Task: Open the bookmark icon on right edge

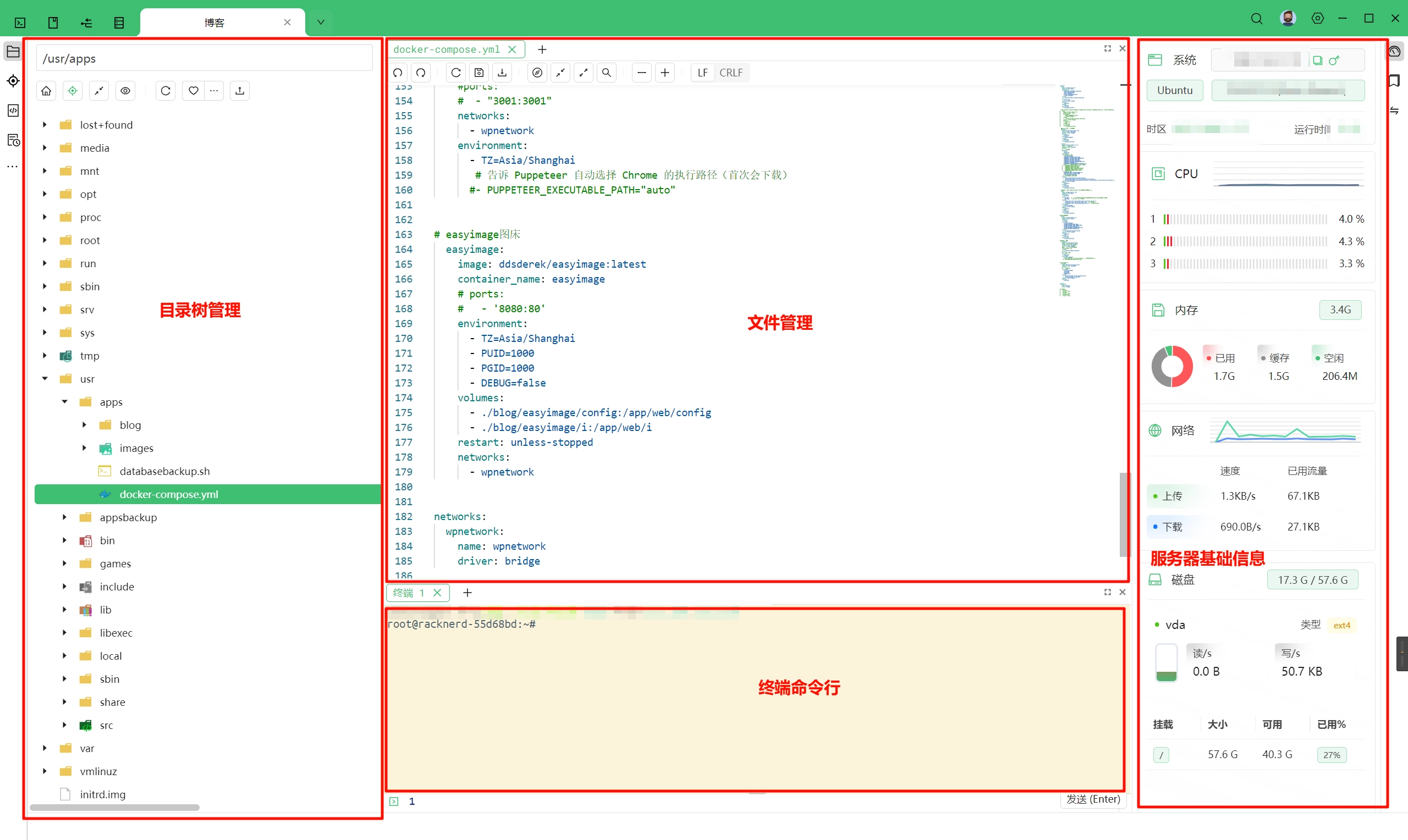Action: pyautogui.click(x=1394, y=81)
